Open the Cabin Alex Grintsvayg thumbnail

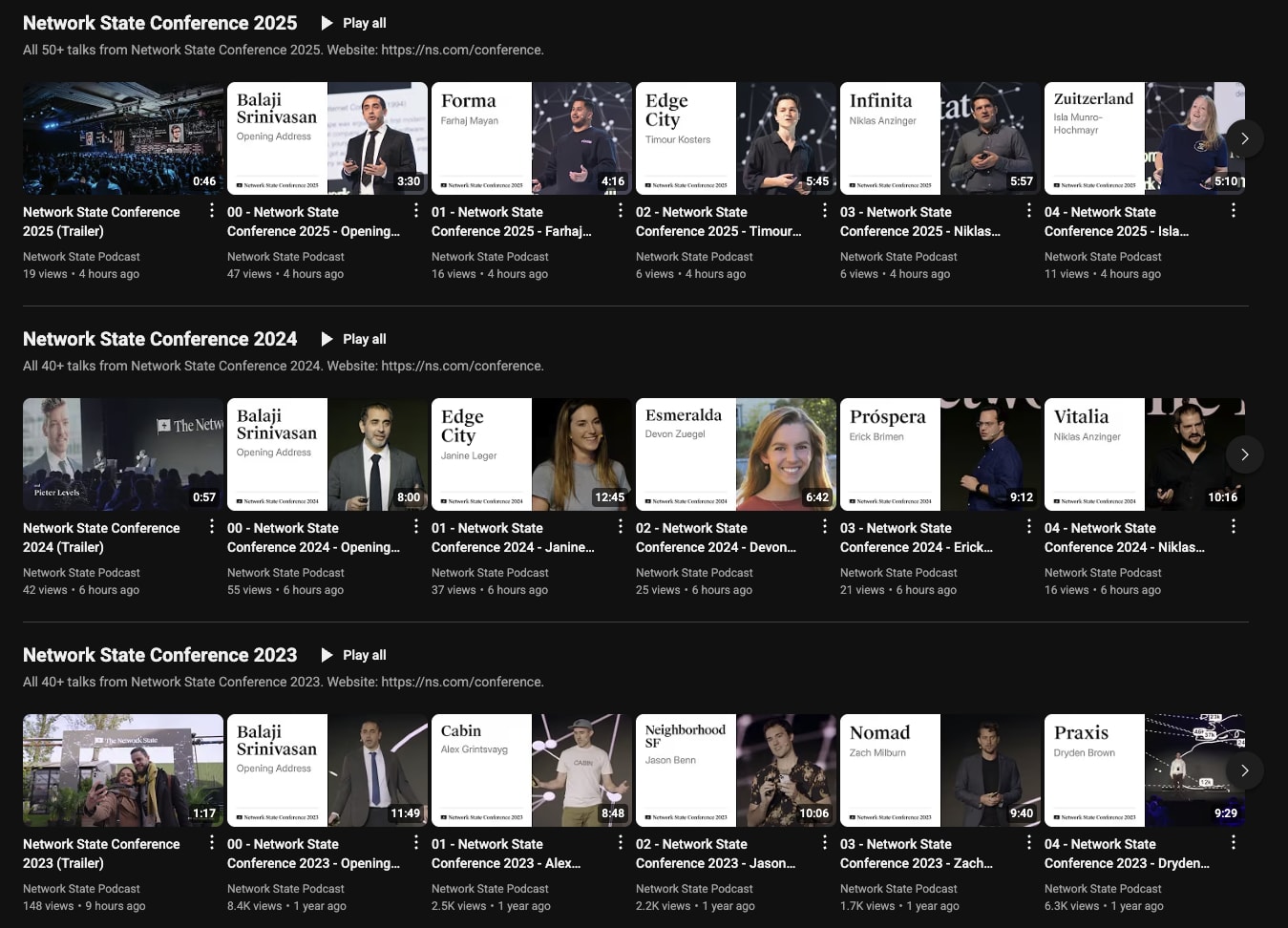pos(532,770)
